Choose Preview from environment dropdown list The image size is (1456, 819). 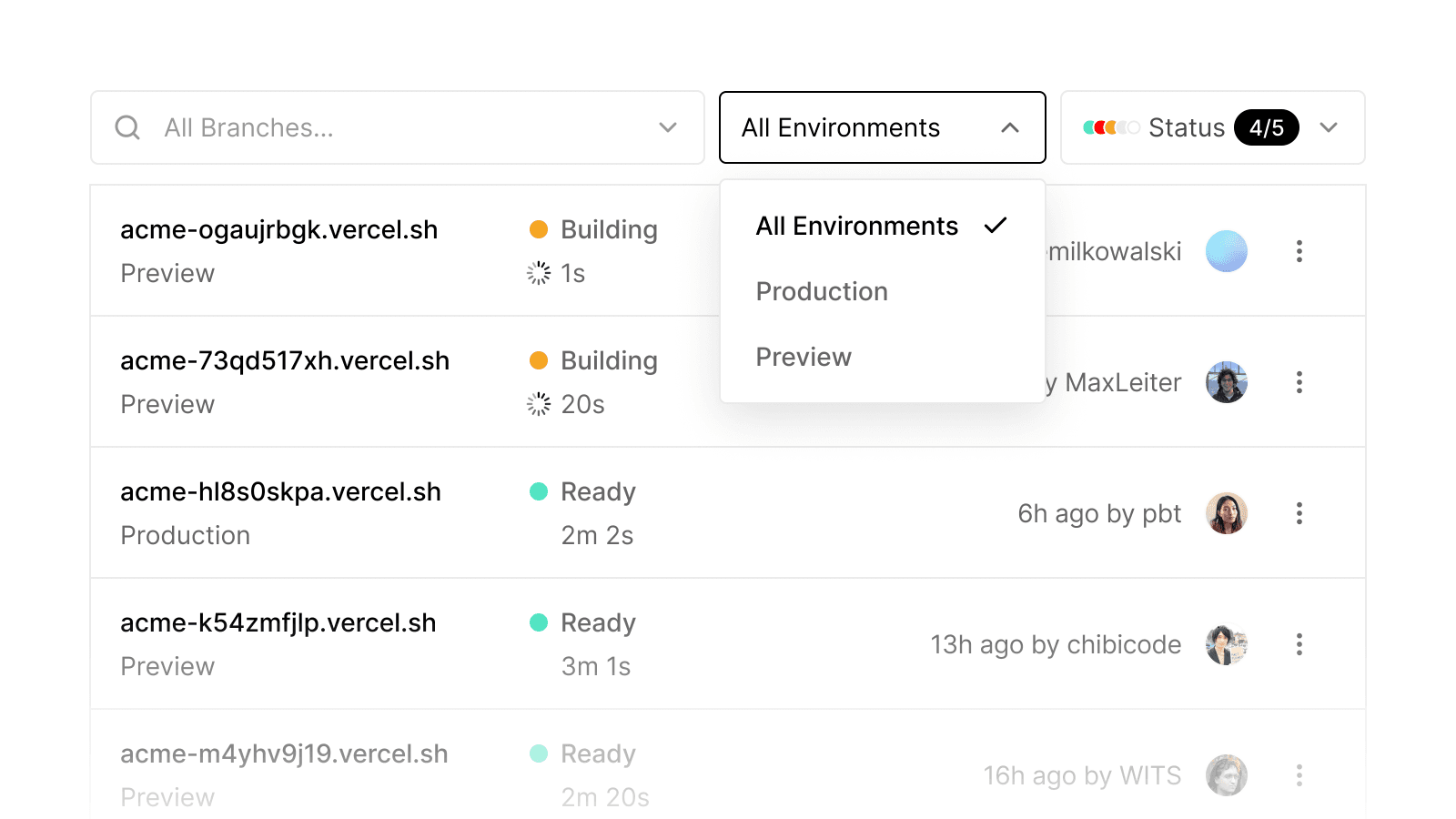[x=804, y=357]
